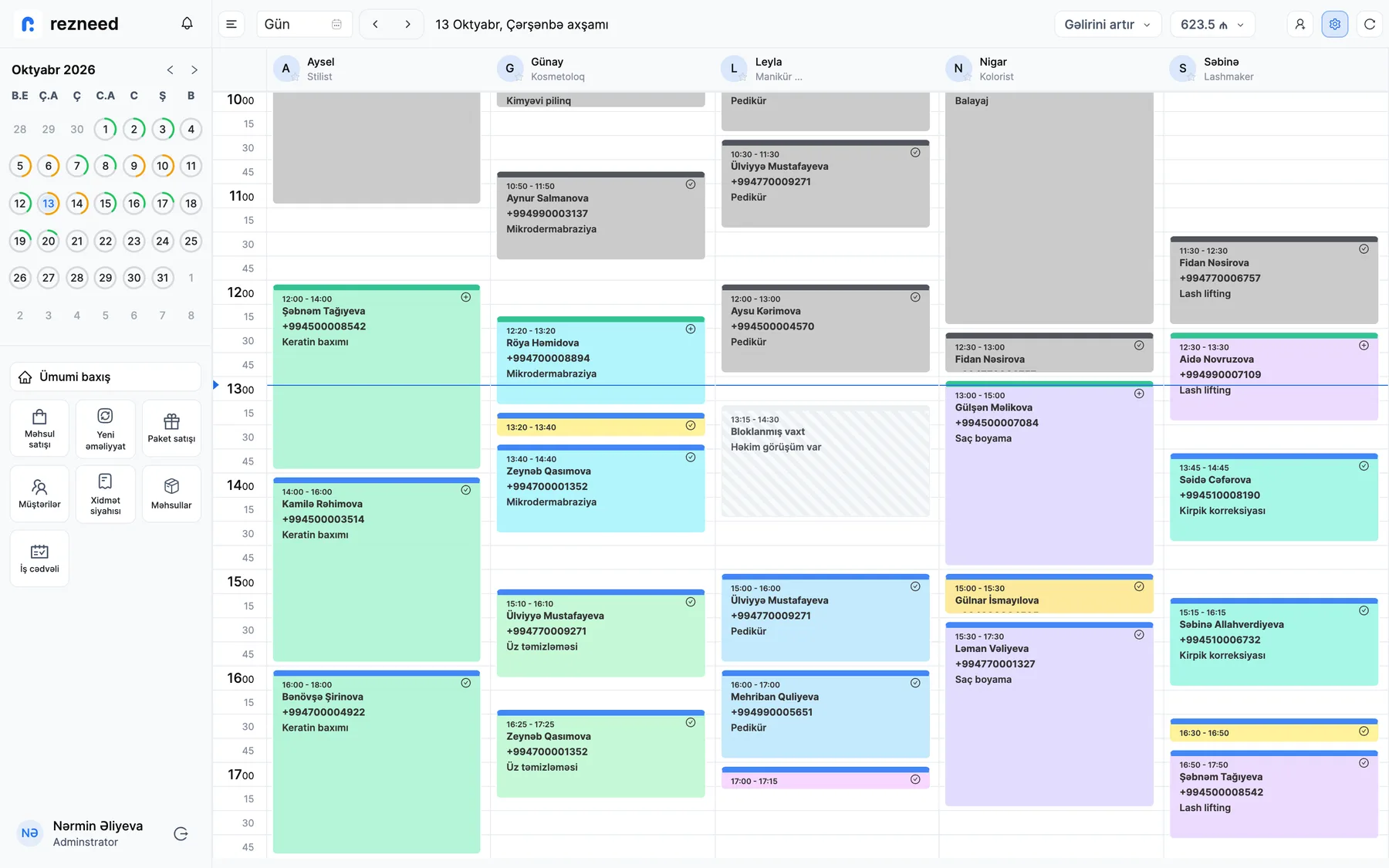Open Gülşən Məlikova Saç boyama appointment
The image size is (1389, 868).
pyautogui.click(x=1049, y=473)
